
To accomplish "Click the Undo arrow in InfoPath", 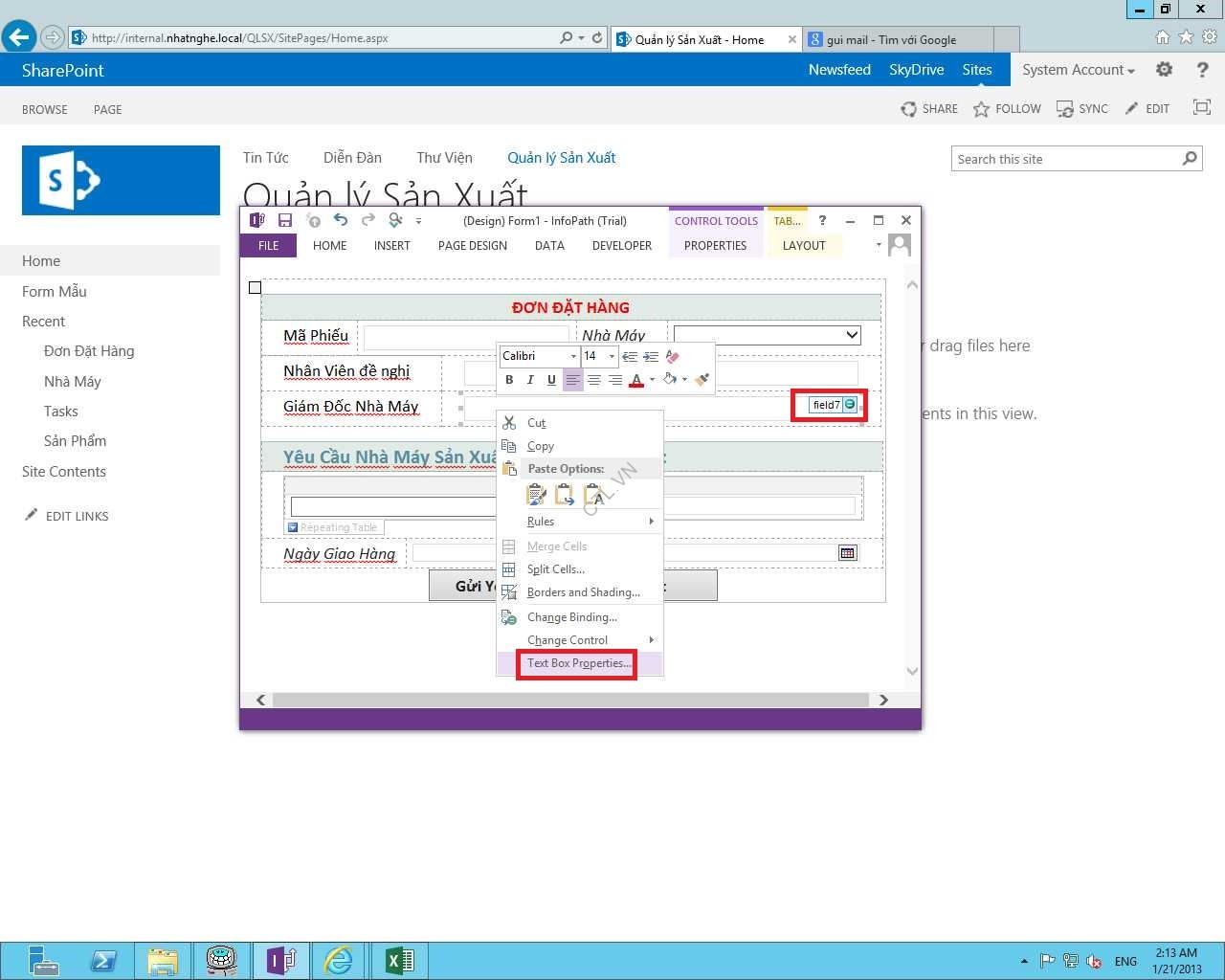I will 341,220.
